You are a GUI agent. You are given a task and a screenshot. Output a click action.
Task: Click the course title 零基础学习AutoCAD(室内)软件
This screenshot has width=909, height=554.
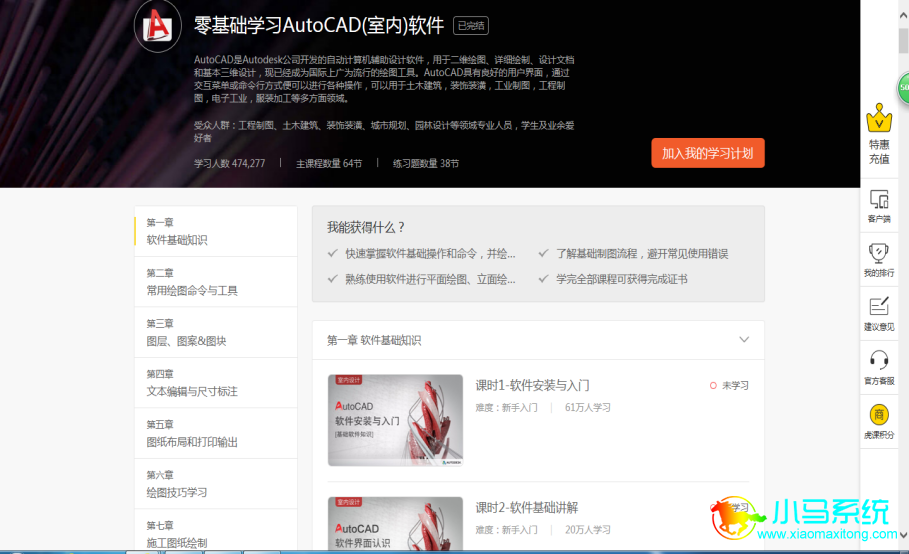click(319, 25)
